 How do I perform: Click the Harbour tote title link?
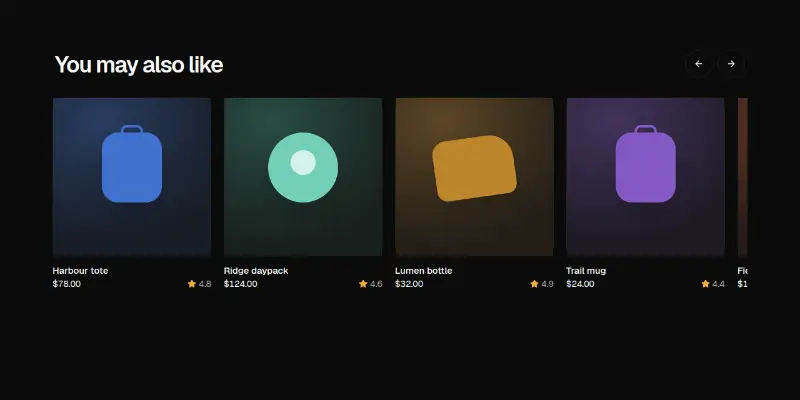coord(80,271)
